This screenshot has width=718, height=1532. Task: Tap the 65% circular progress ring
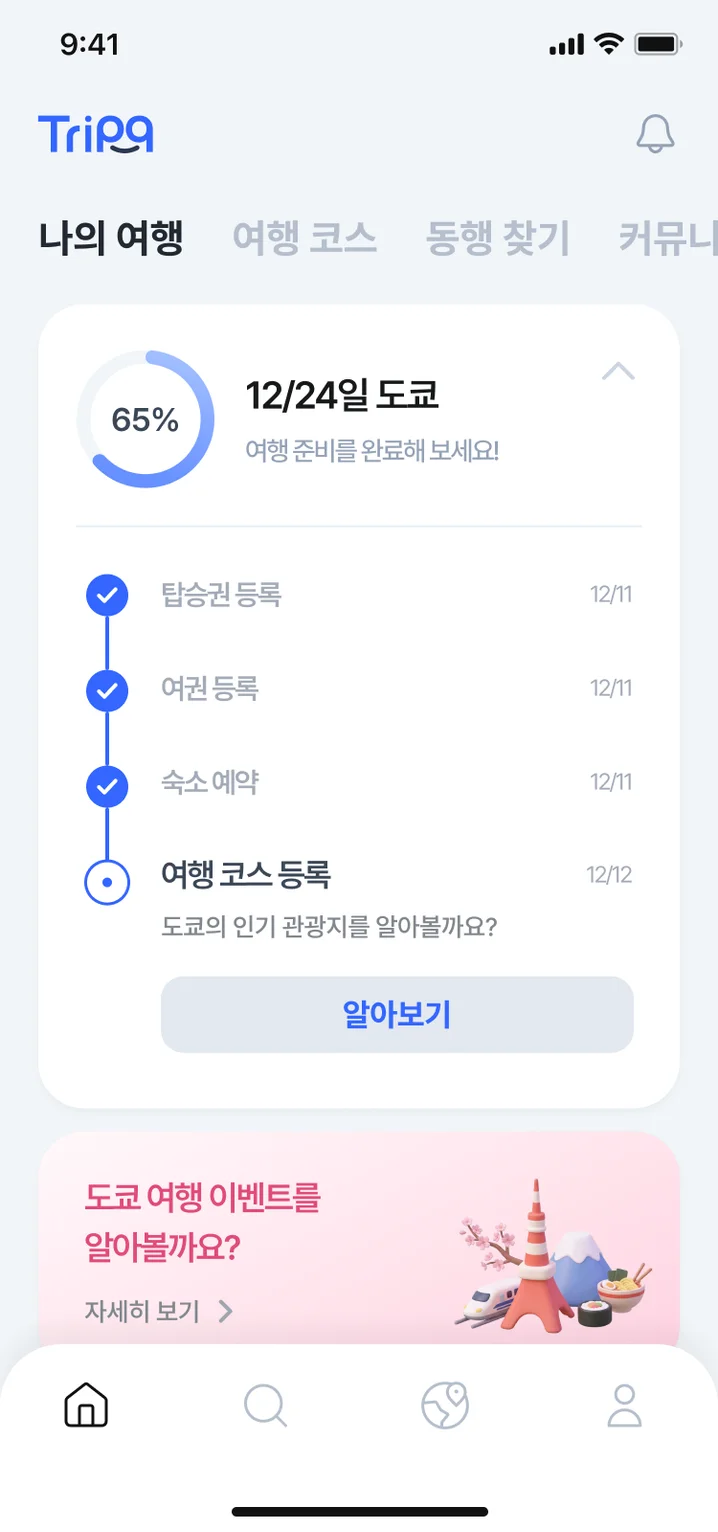point(145,419)
